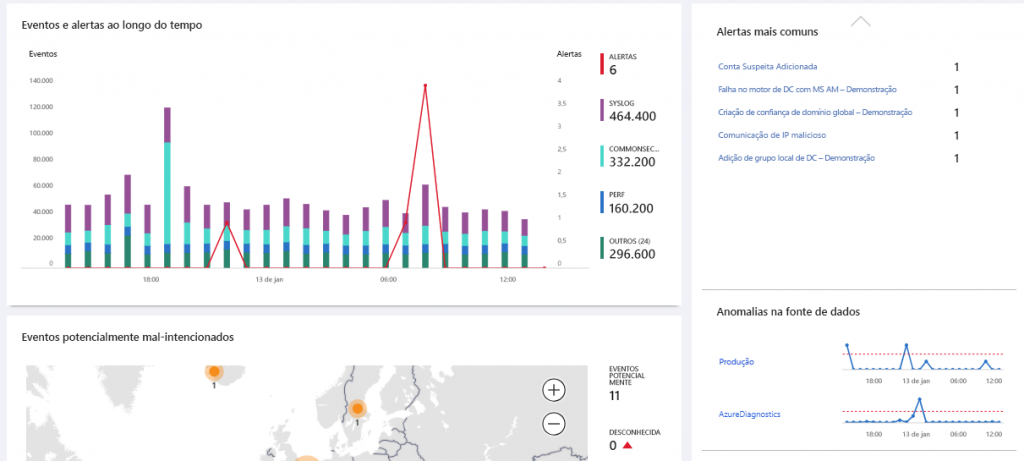
Task: Click the green OUTROS (24) legend entry
Action: tap(632, 248)
